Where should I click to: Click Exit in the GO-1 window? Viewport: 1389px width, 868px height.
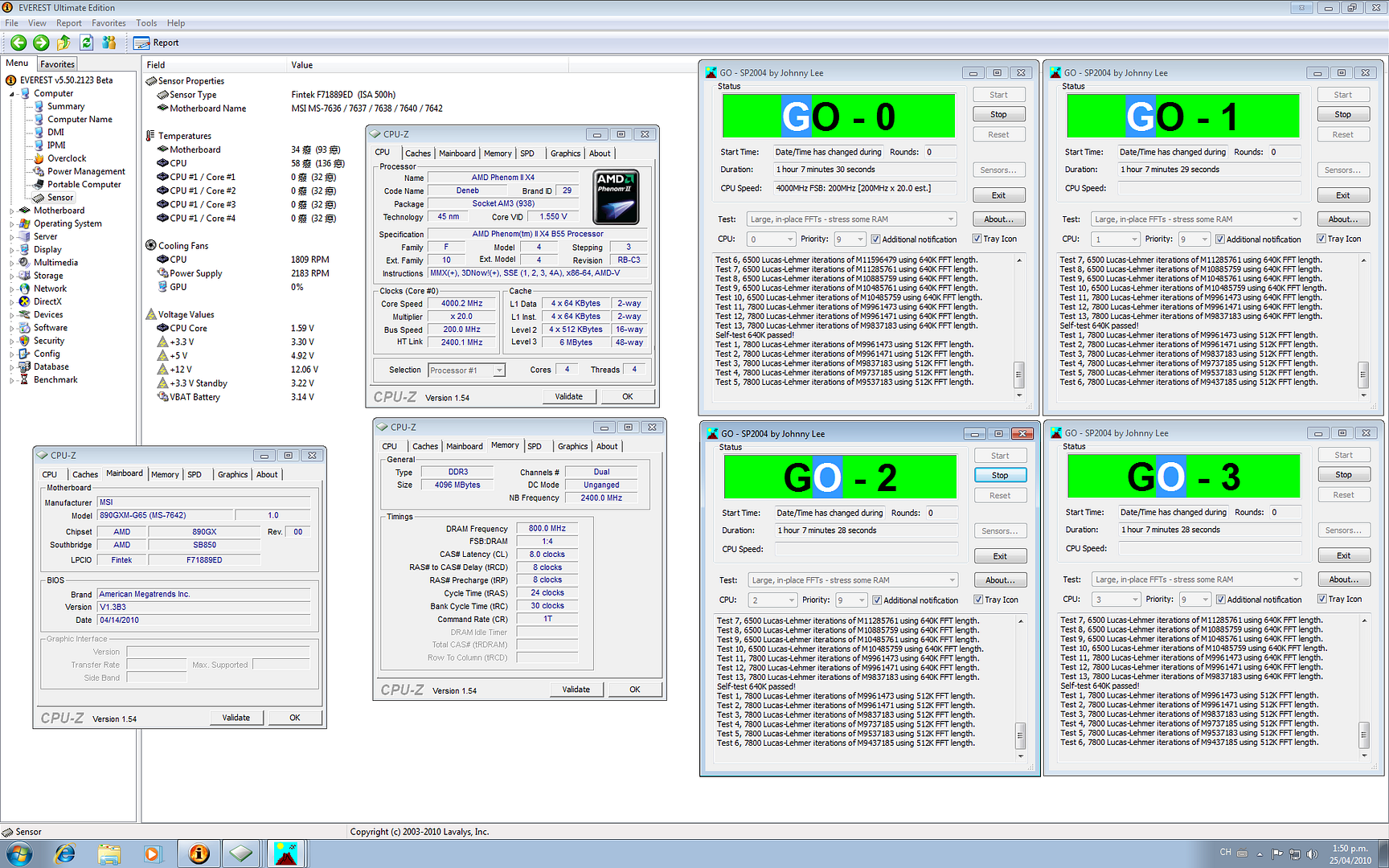pos(1342,195)
